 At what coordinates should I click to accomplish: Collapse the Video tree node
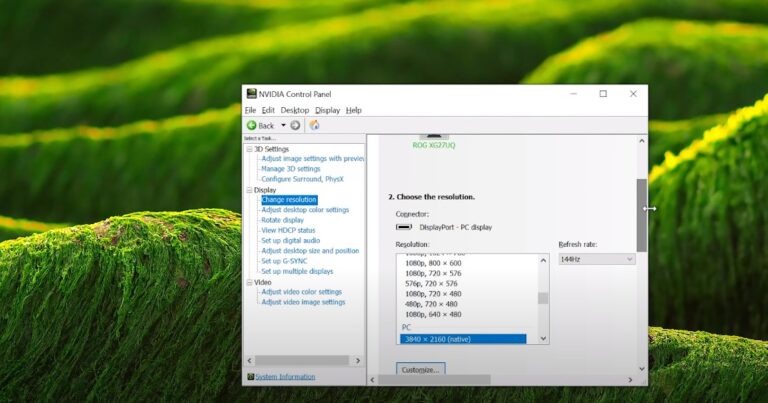(248, 282)
